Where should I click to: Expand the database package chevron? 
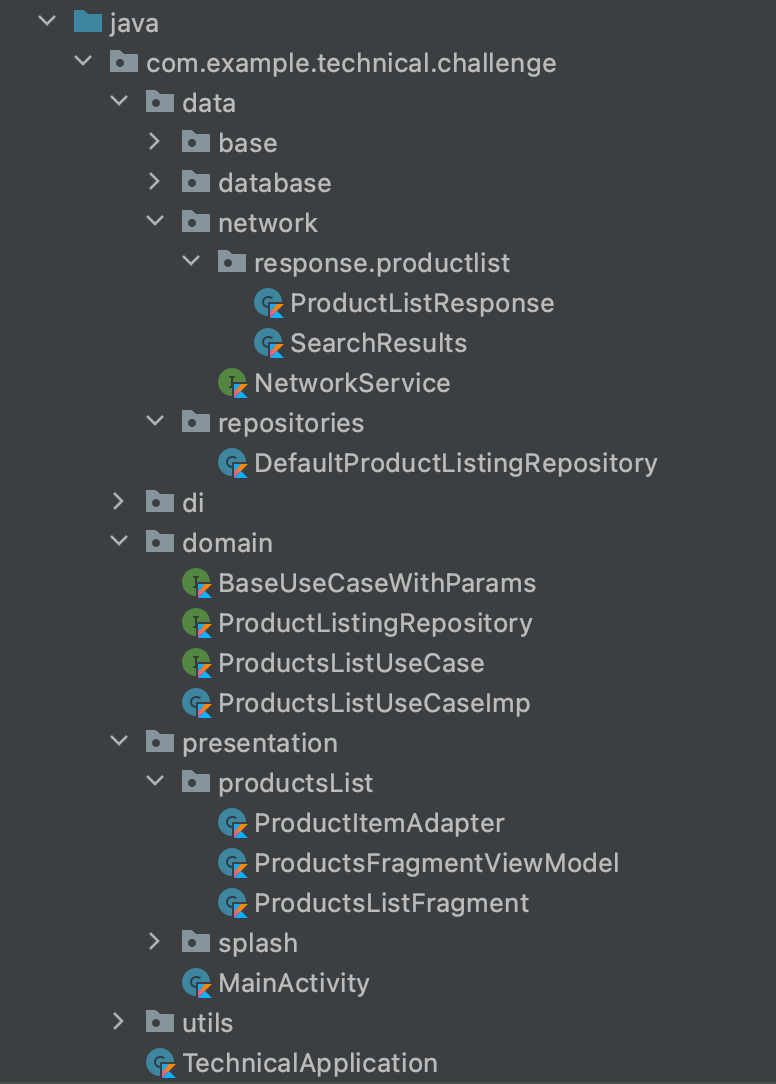pyautogui.click(x=154, y=182)
